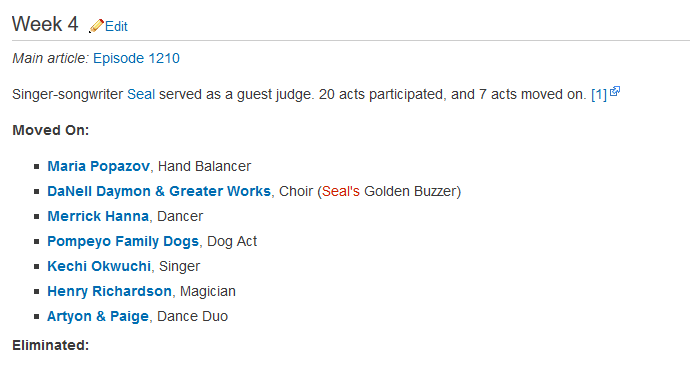The image size is (690, 370).
Task: Click the Hand Balancer description text
Action: (x=204, y=166)
